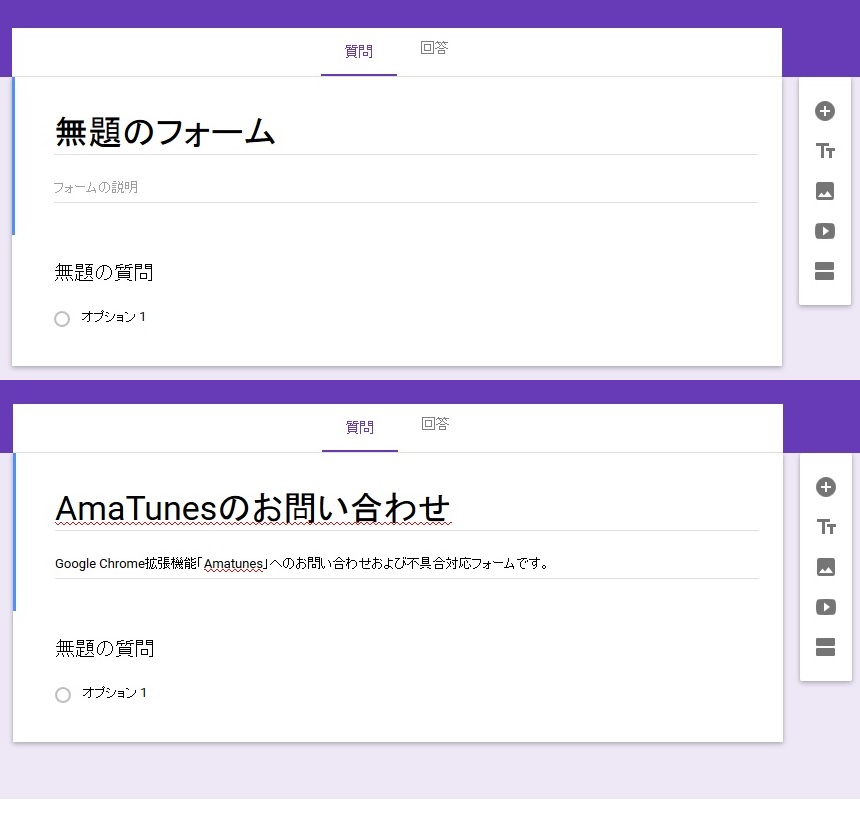Add title and description in AmaTunes form sidebar
Image resolution: width=860 pixels, height=830 pixels.
(x=825, y=527)
